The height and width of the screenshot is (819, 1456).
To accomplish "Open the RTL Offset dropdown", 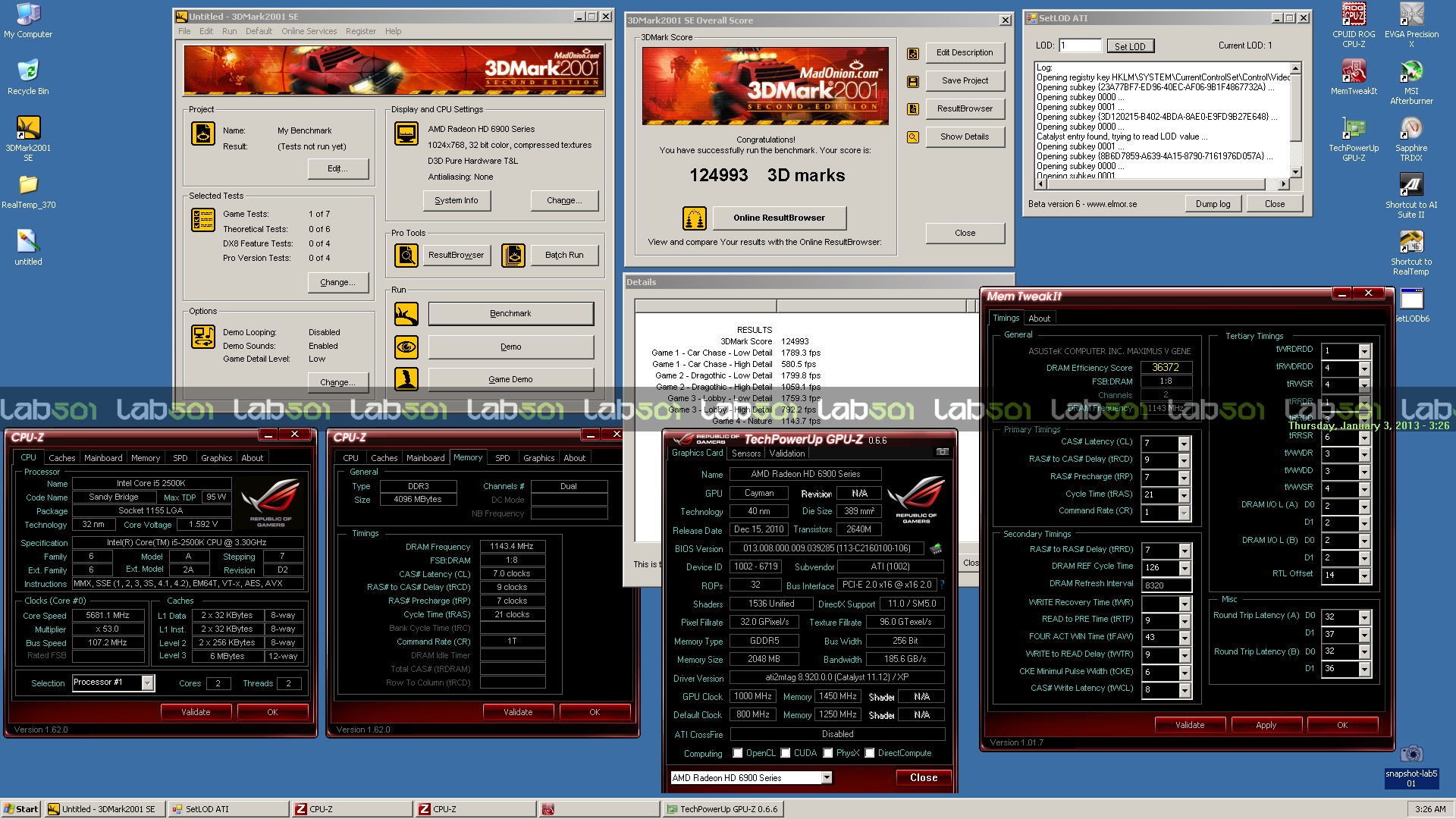I will (1364, 576).
